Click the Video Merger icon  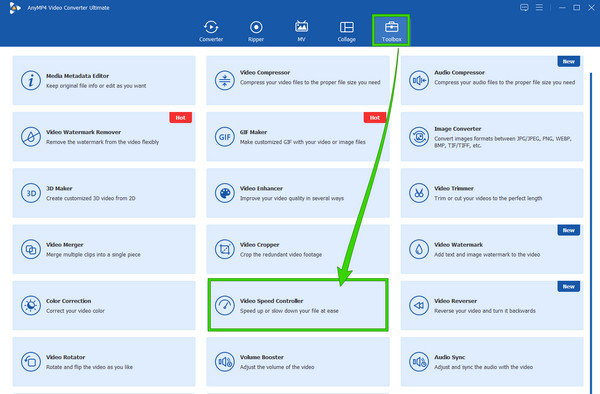pyautogui.click(x=31, y=249)
